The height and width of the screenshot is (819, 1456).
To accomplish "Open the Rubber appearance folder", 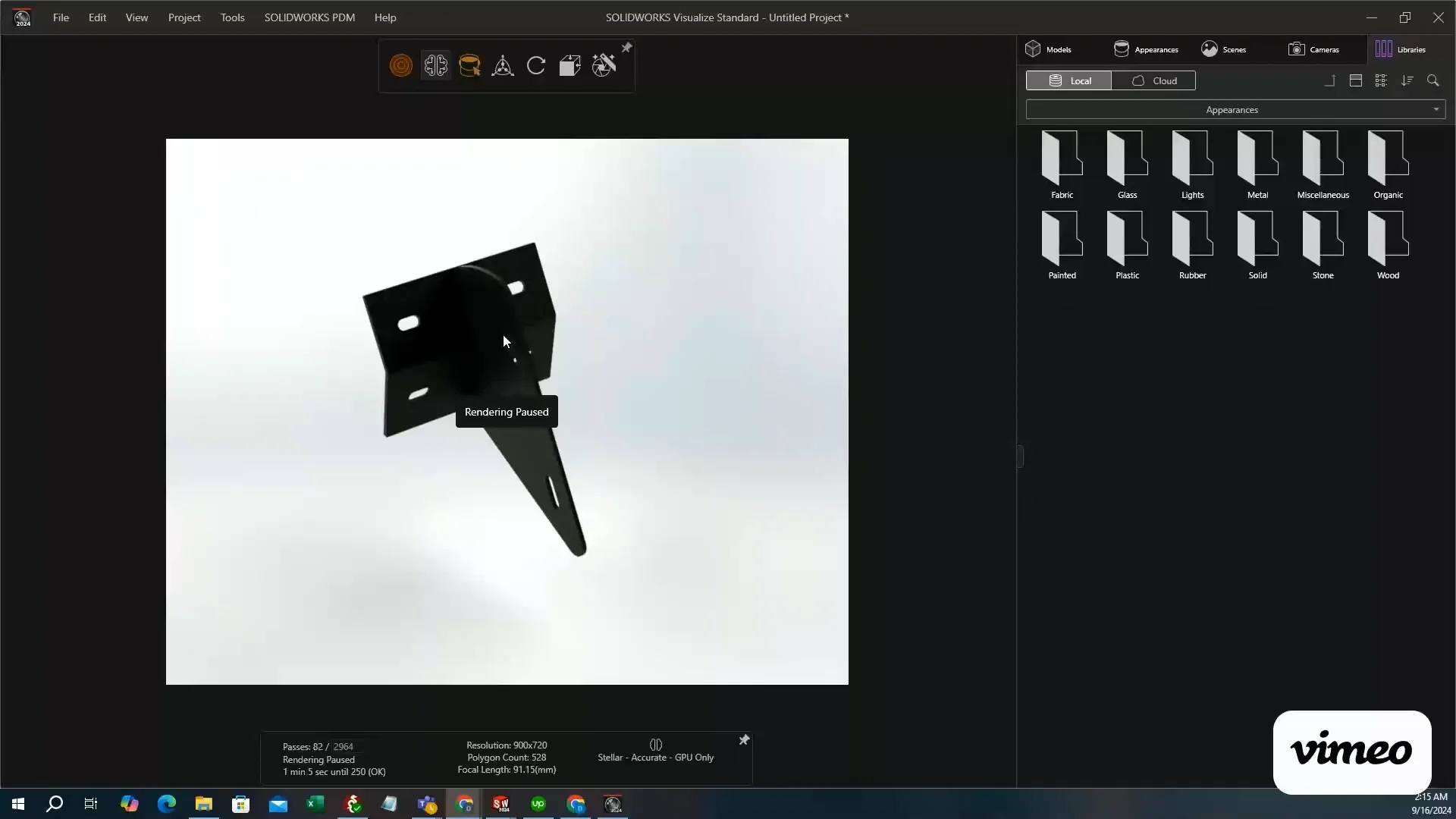I will pyautogui.click(x=1193, y=244).
